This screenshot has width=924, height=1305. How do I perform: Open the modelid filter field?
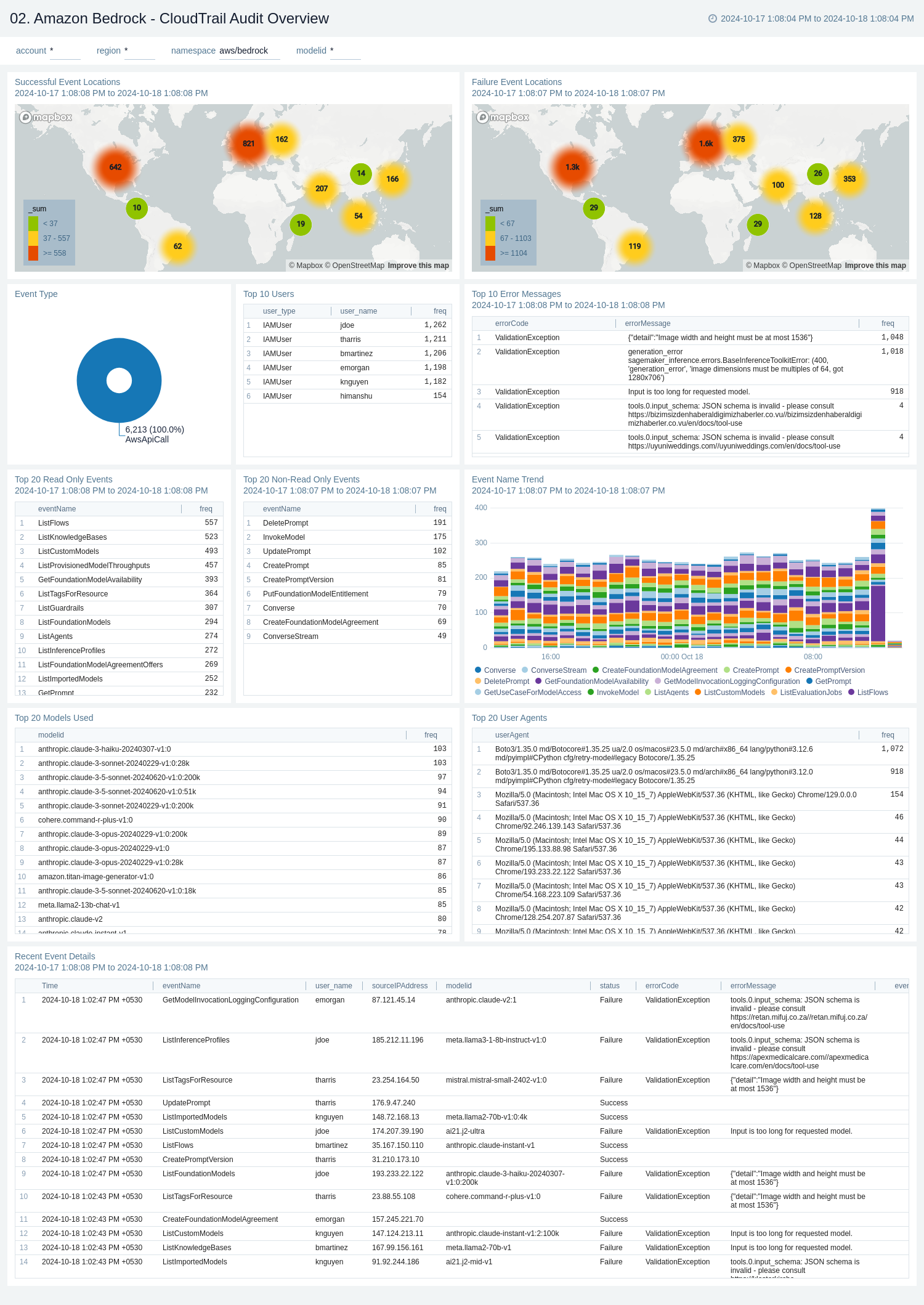(345, 51)
